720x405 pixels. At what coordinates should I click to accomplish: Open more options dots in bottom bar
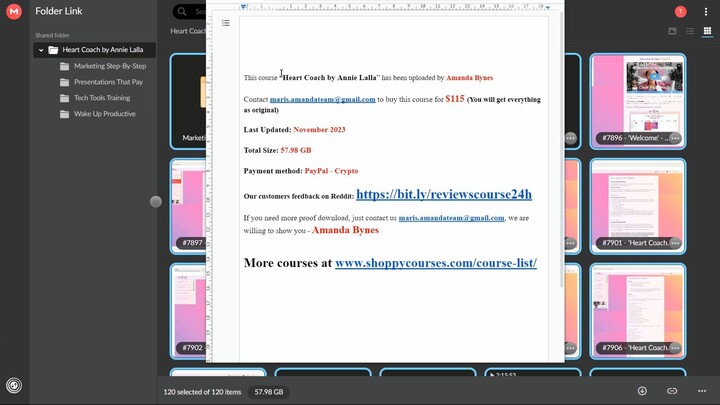tap(702, 391)
